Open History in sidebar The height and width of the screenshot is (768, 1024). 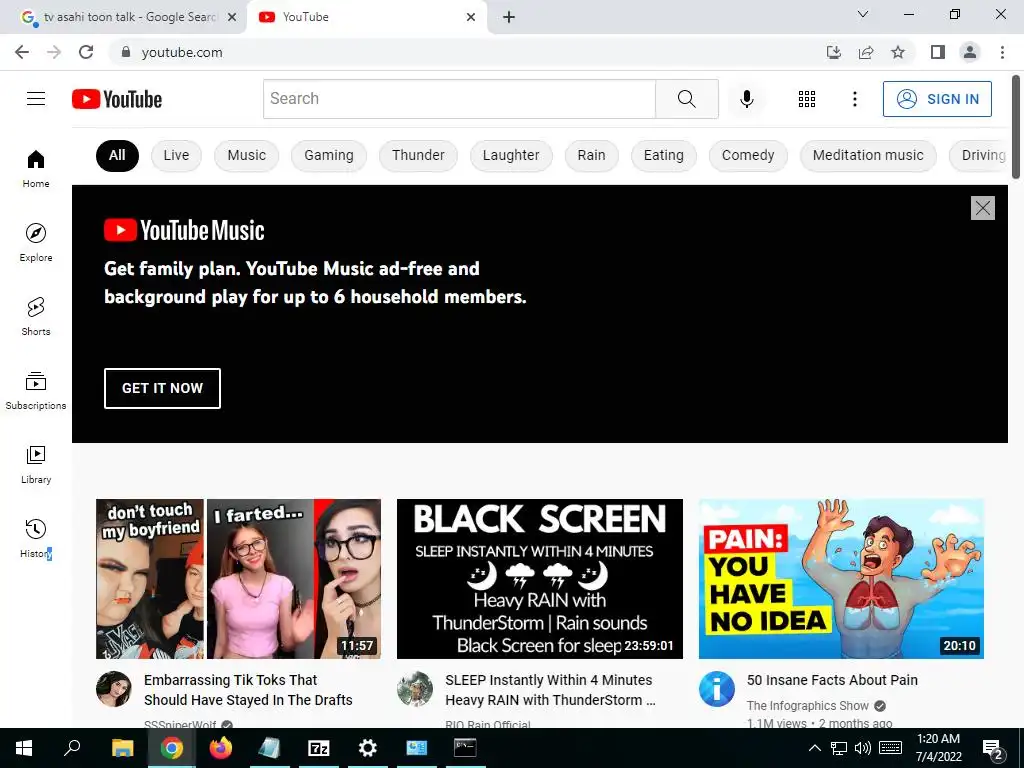click(36, 538)
